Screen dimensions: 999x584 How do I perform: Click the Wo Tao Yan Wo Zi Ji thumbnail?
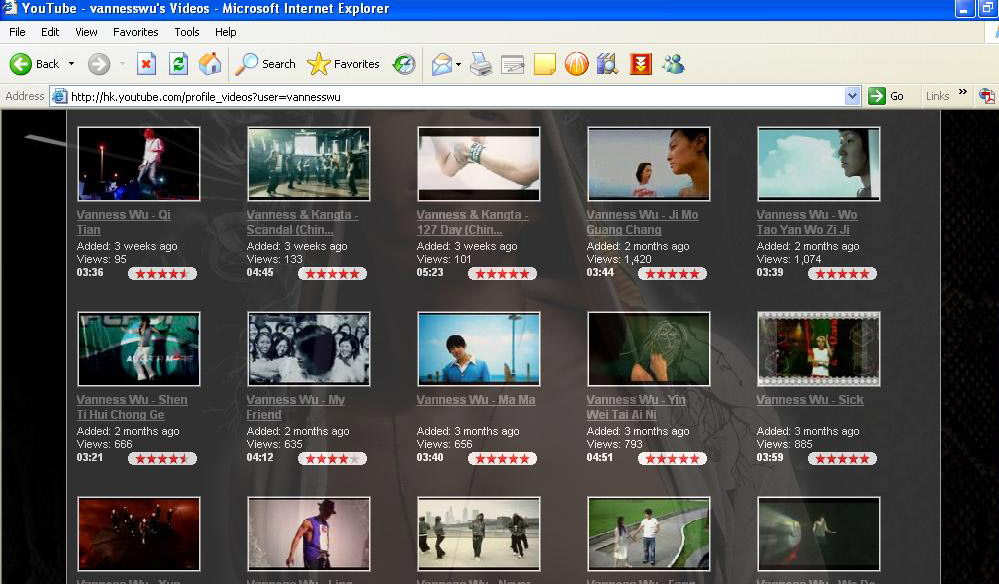pos(819,164)
